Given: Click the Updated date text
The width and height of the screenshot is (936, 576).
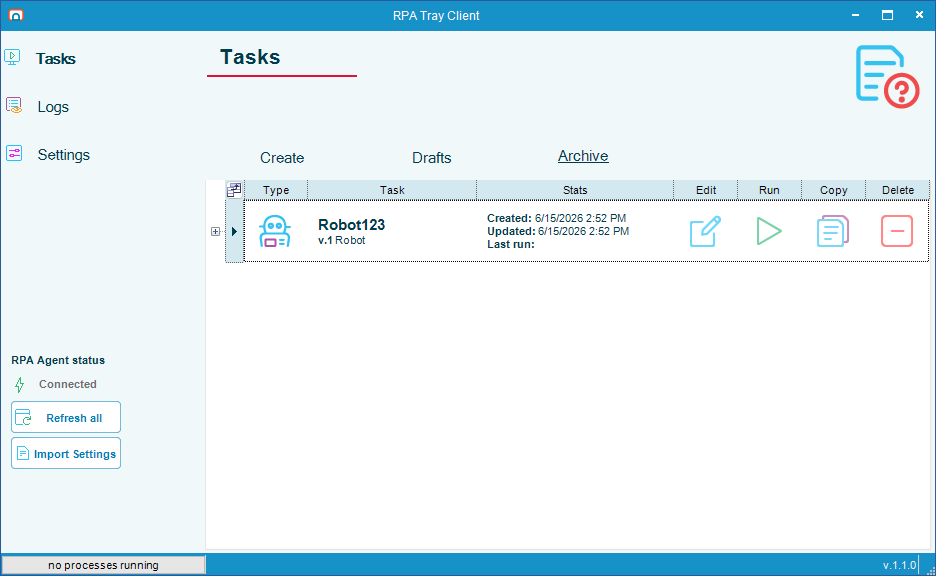Looking at the screenshot, I should pyautogui.click(x=558, y=232).
